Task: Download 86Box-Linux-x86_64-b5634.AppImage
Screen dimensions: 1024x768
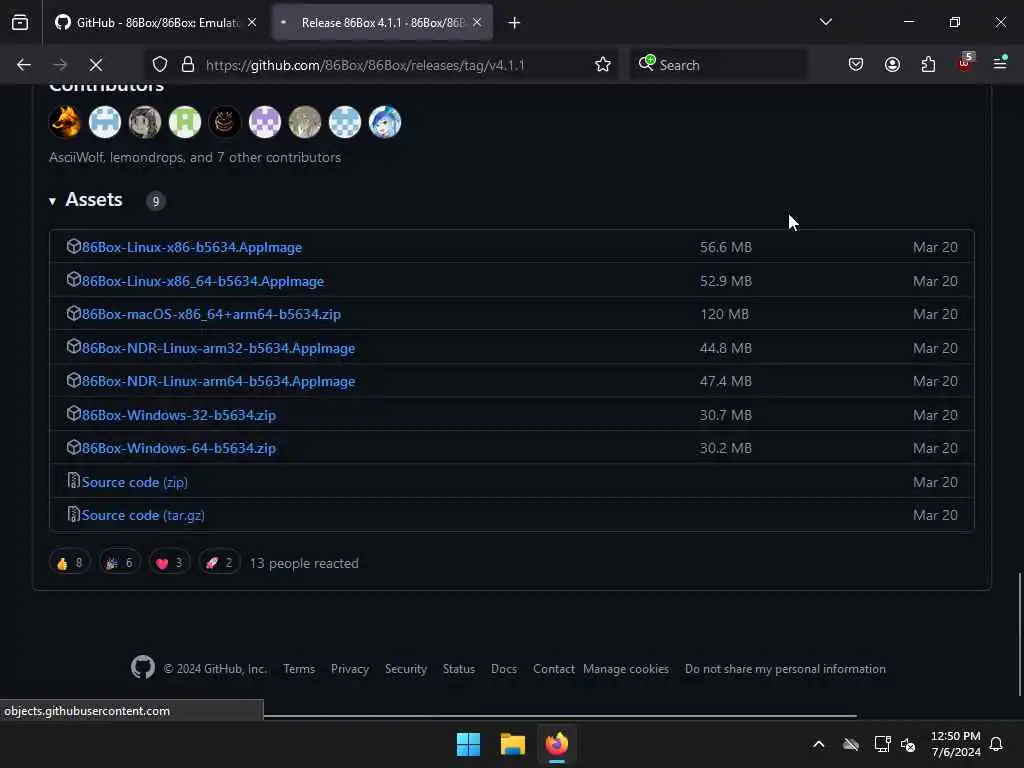Action: point(203,281)
